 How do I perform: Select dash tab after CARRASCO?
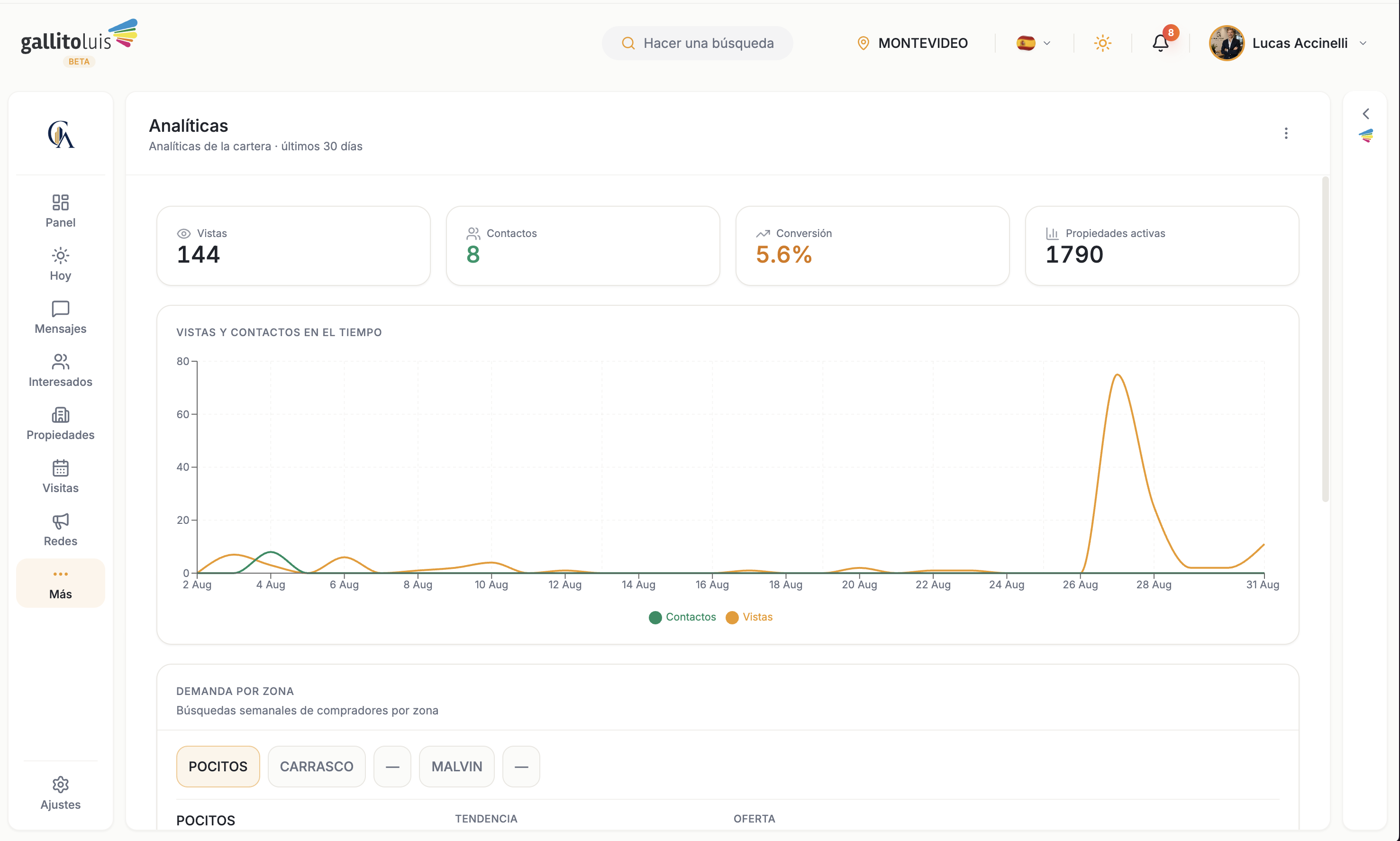pyautogui.click(x=392, y=766)
